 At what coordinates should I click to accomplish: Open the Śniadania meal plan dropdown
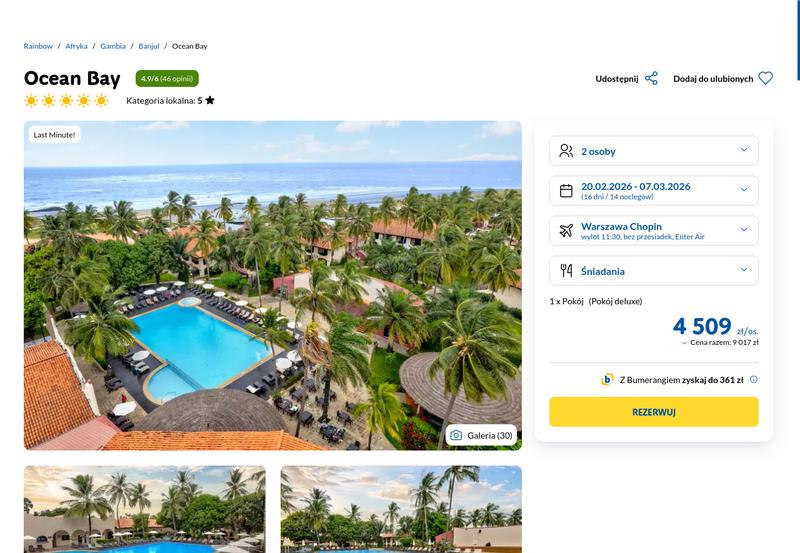[x=654, y=270]
